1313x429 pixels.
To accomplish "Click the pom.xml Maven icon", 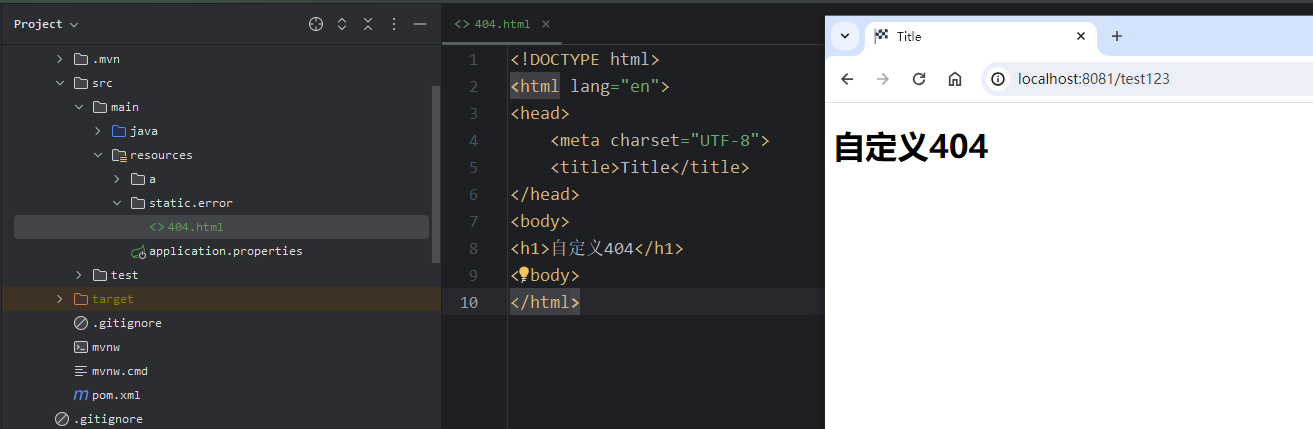I will (81, 395).
